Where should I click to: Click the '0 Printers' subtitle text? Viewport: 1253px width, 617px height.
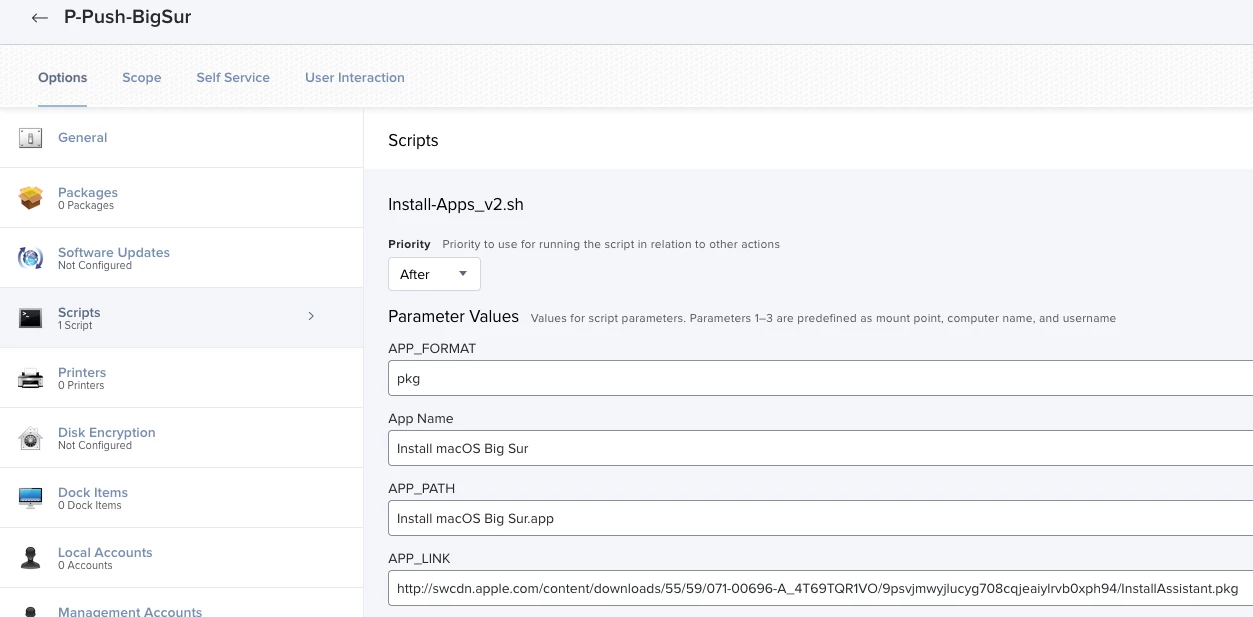point(81,385)
